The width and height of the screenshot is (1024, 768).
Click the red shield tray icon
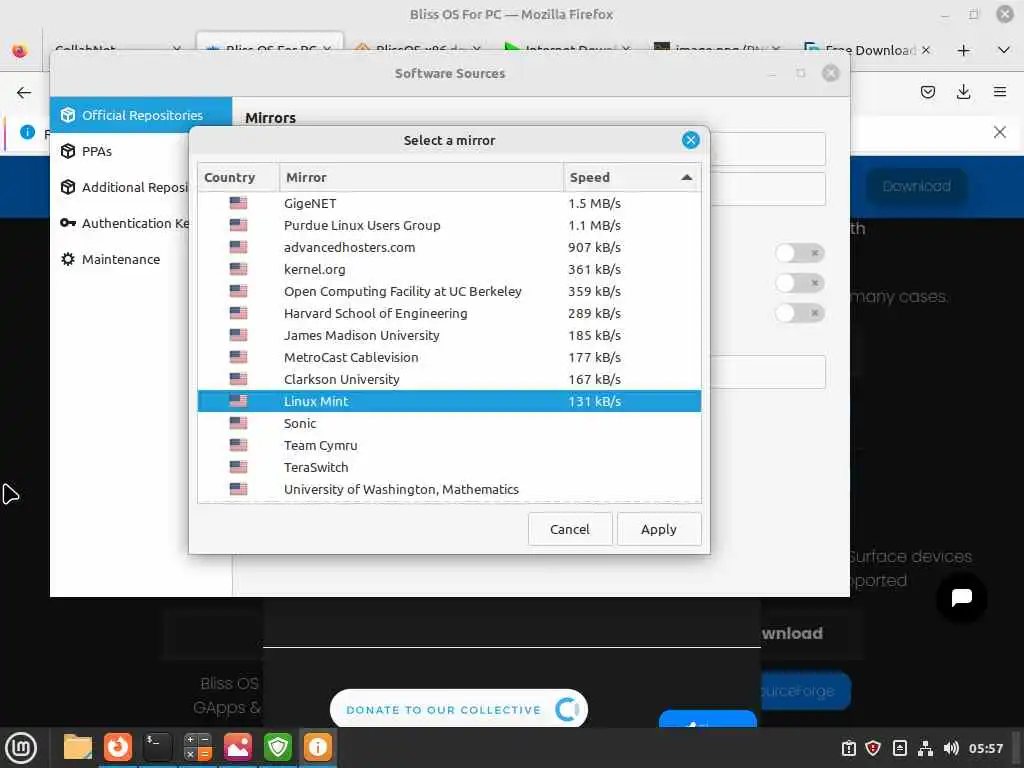click(873, 748)
